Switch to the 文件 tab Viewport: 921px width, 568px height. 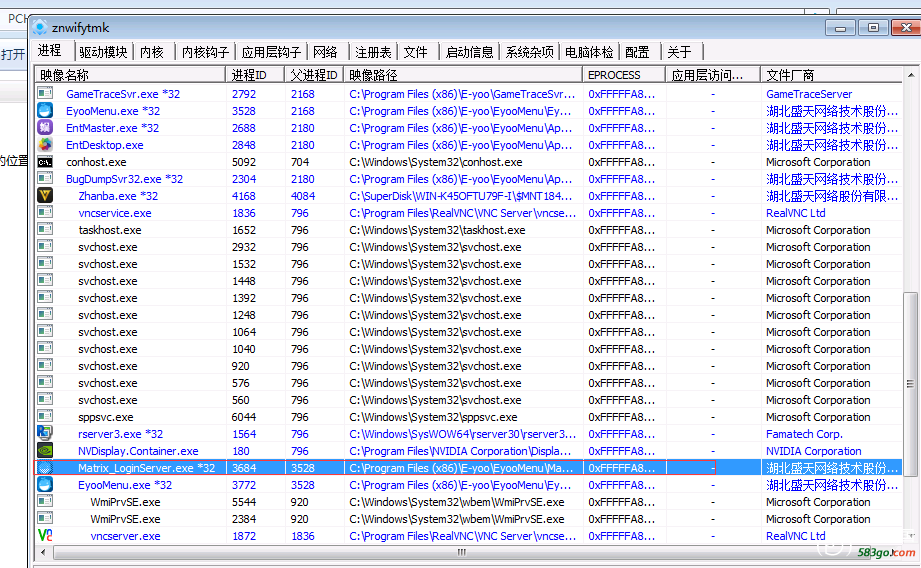click(x=416, y=52)
